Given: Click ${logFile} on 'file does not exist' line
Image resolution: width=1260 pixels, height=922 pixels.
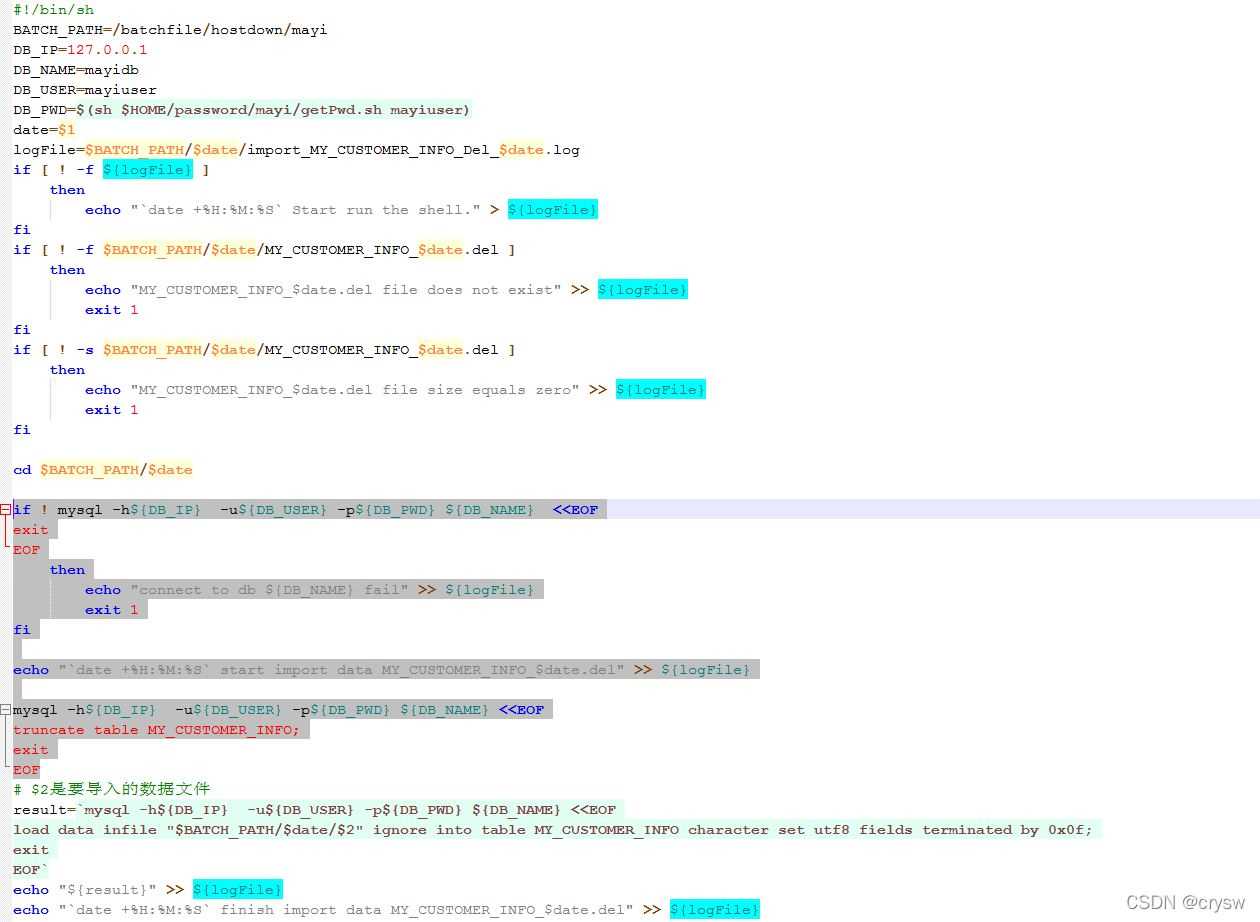Looking at the screenshot, I should [642, 289].
